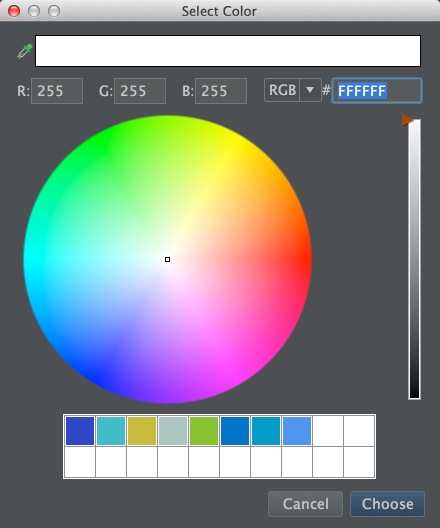Click the G value input field
Image resolution: width=440 pixels, height=528 pixels.
[x=140, y=91]
